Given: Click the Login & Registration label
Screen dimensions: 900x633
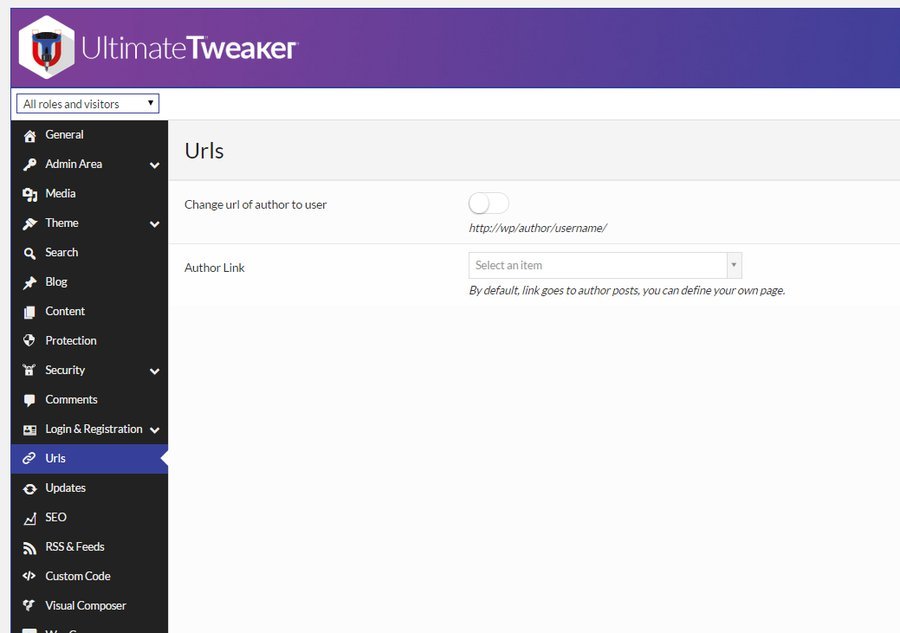Looking at the screenshot, I should (x=94, y=429).
